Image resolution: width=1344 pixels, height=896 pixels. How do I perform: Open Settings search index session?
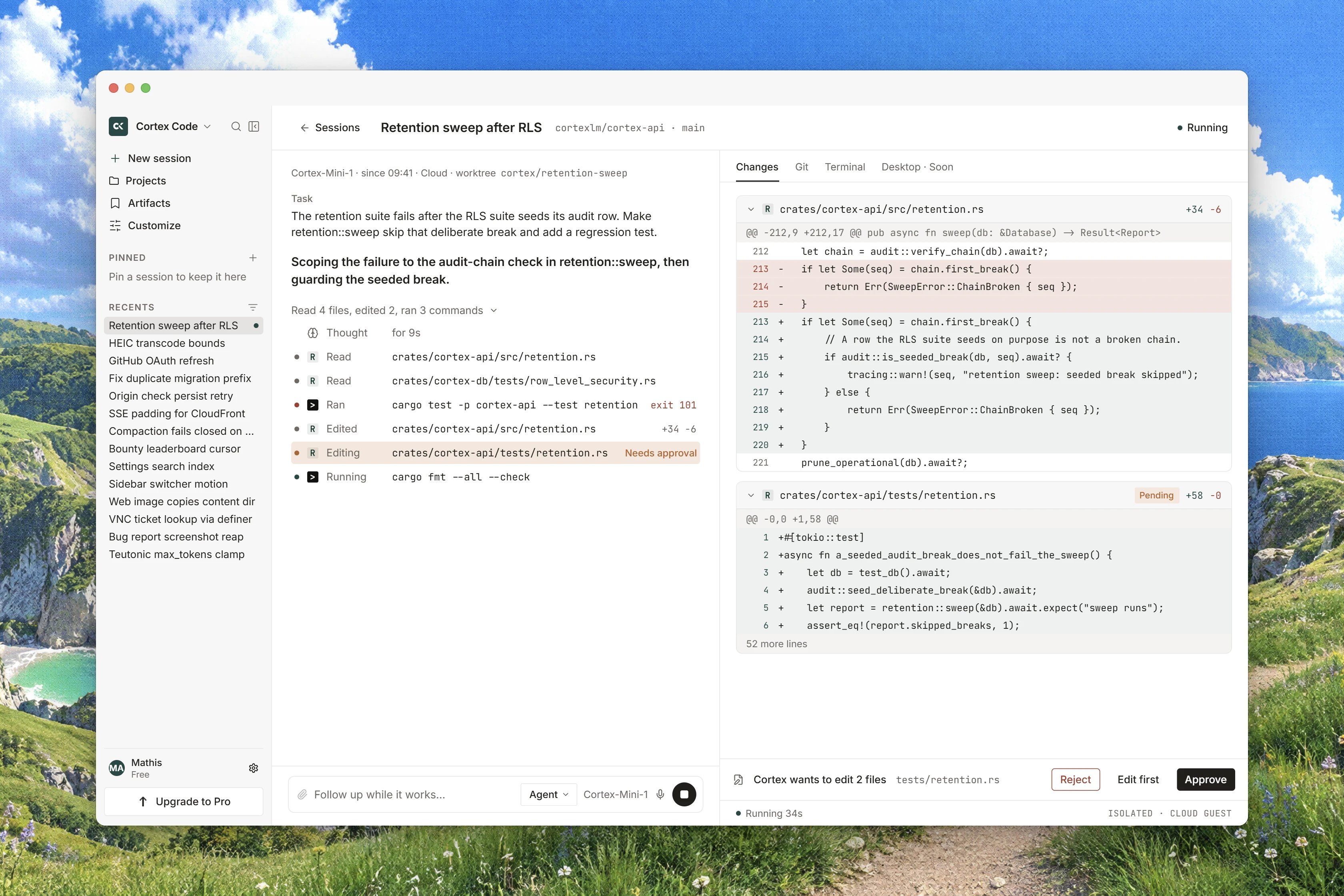(x=183, y=466)
